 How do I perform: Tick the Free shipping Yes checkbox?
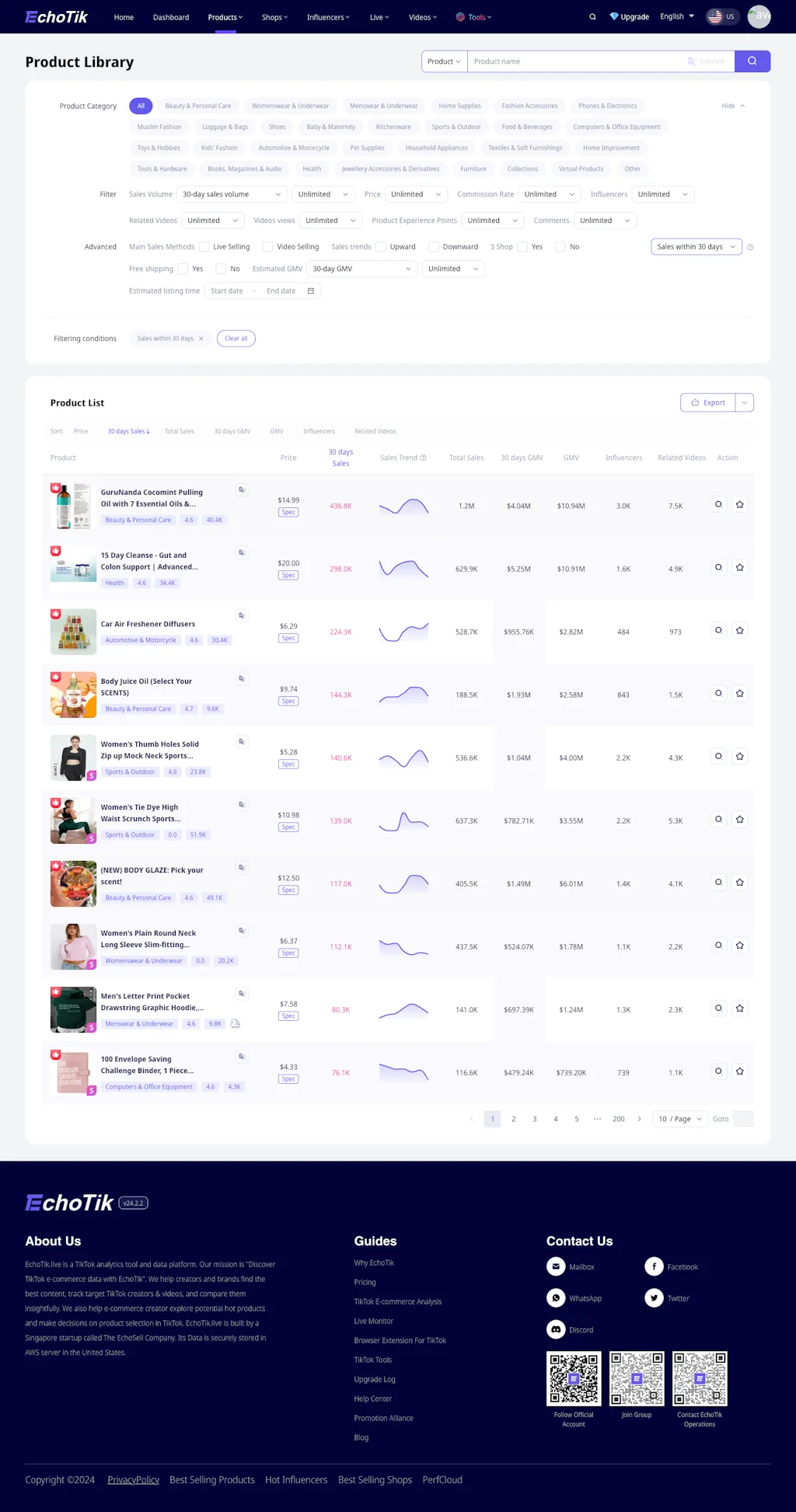click(x=183, y=269)
